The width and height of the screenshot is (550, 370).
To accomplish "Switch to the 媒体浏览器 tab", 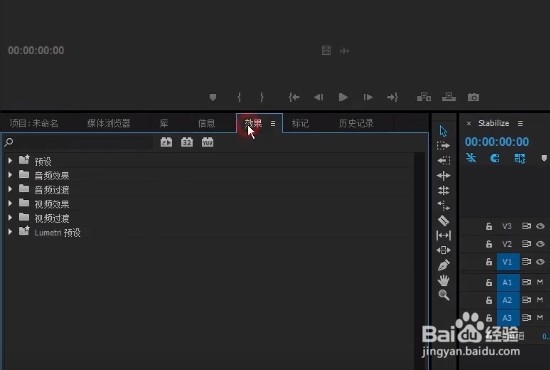I will (x=108, y=123).
